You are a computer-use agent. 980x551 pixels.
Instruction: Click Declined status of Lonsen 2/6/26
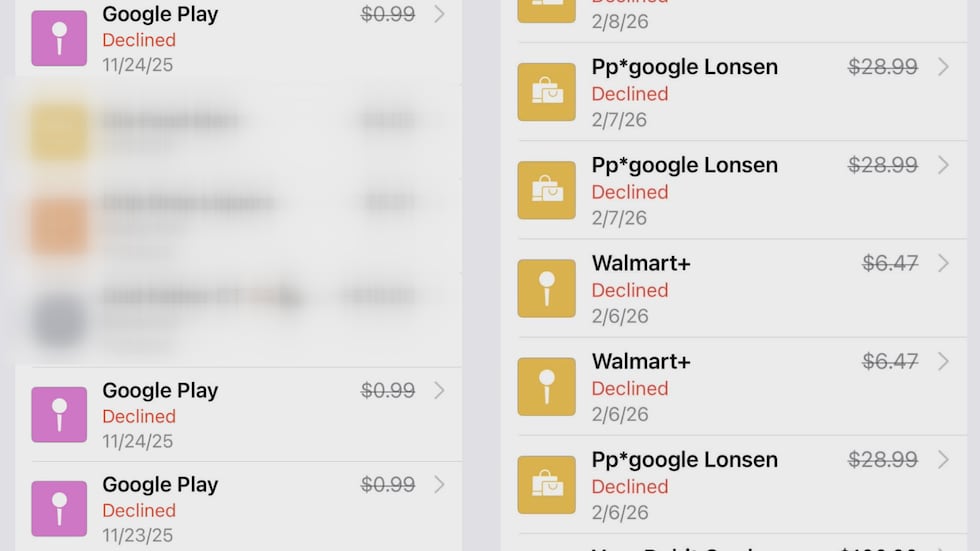coord(629,487)
